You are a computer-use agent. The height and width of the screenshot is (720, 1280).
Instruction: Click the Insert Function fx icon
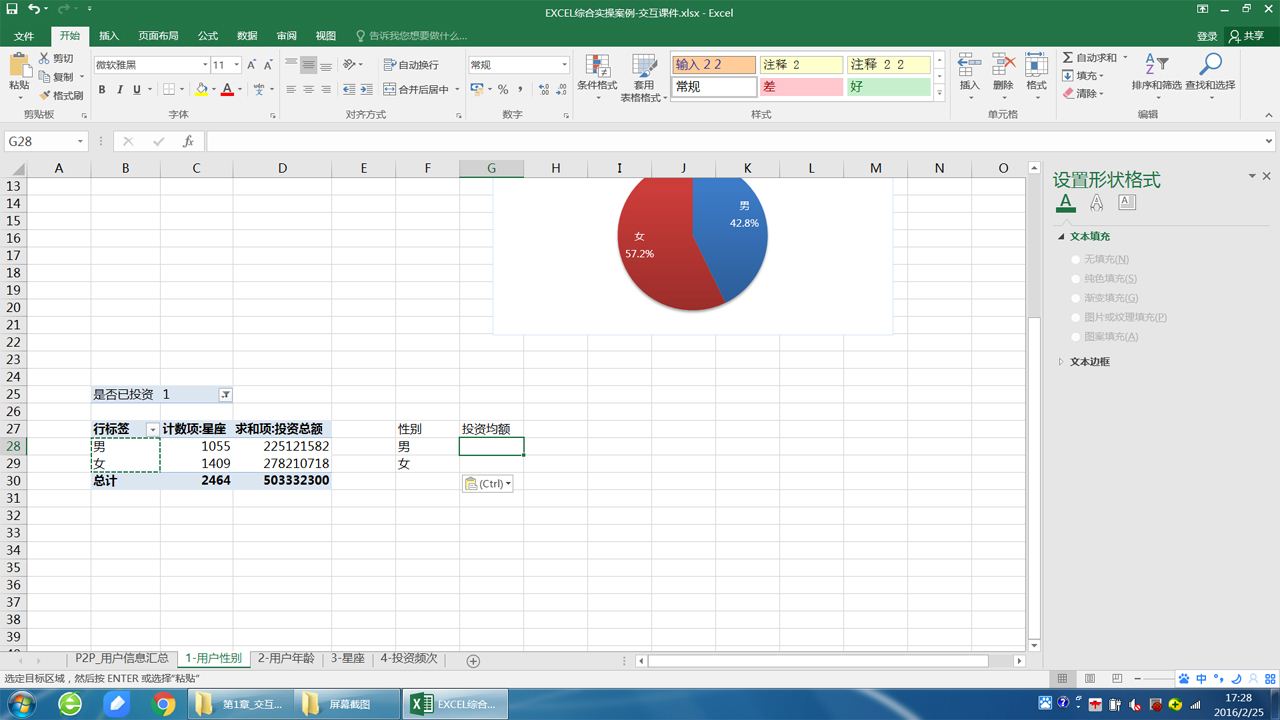(188, 141)
